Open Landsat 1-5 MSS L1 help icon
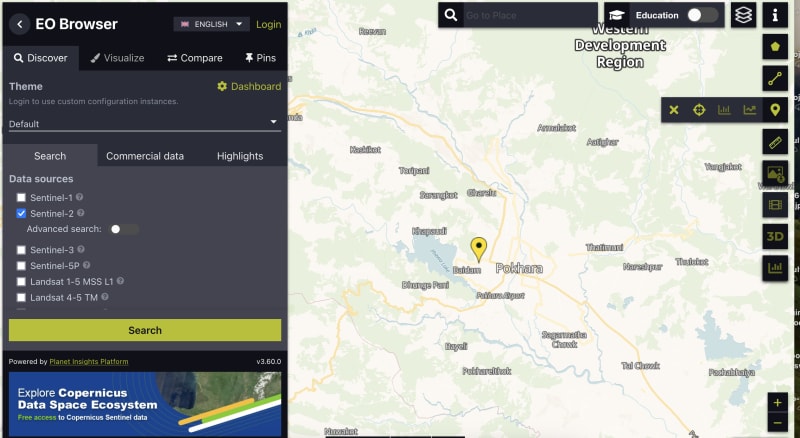 click(x=120, y=281)
